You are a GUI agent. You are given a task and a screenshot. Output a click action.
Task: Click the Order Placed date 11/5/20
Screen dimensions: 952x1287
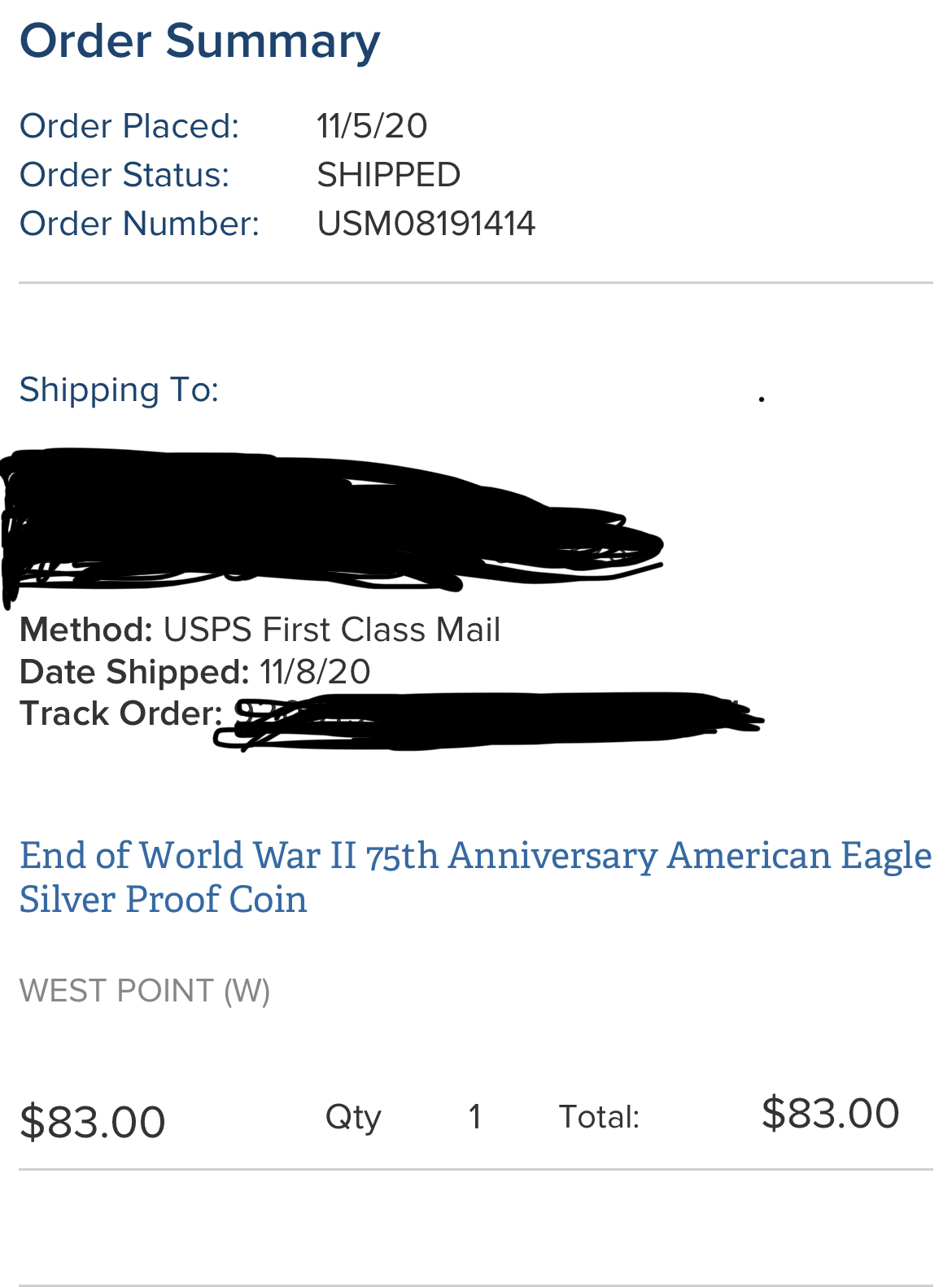[372, 126]
